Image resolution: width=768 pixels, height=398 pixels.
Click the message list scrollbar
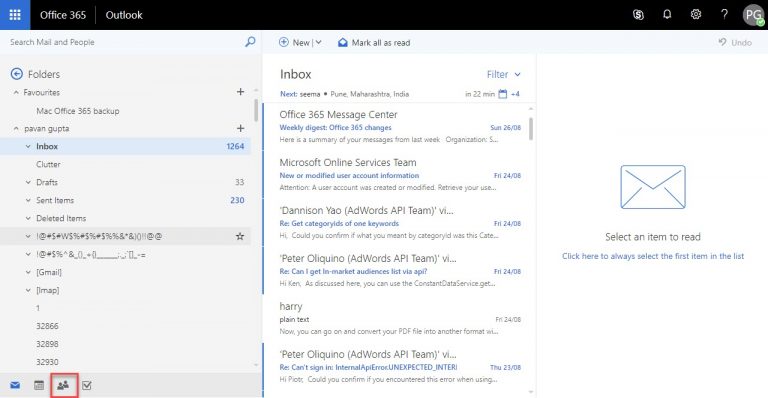(531, 129)
